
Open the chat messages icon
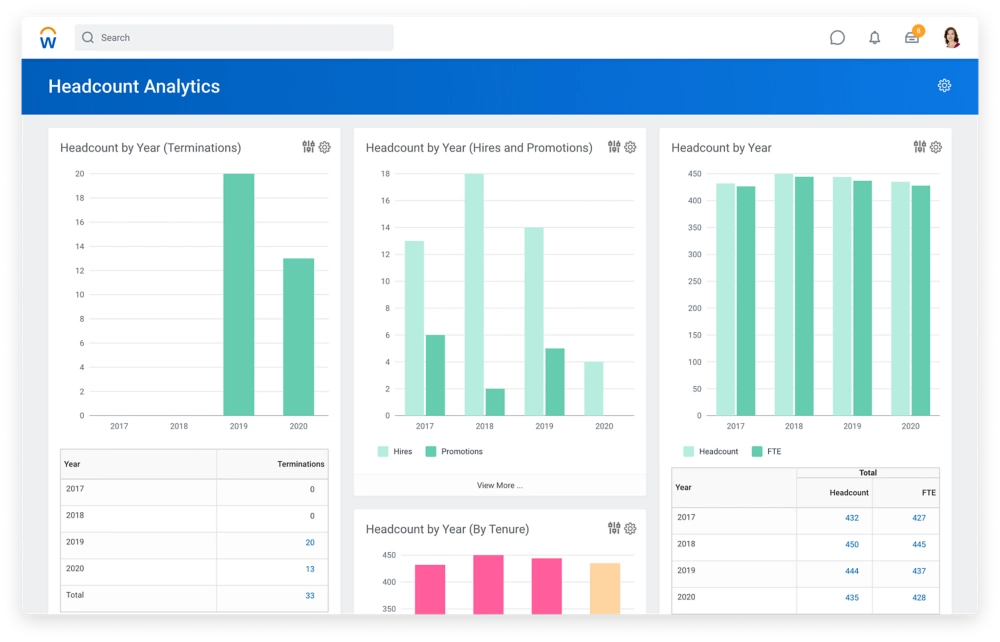837,38
